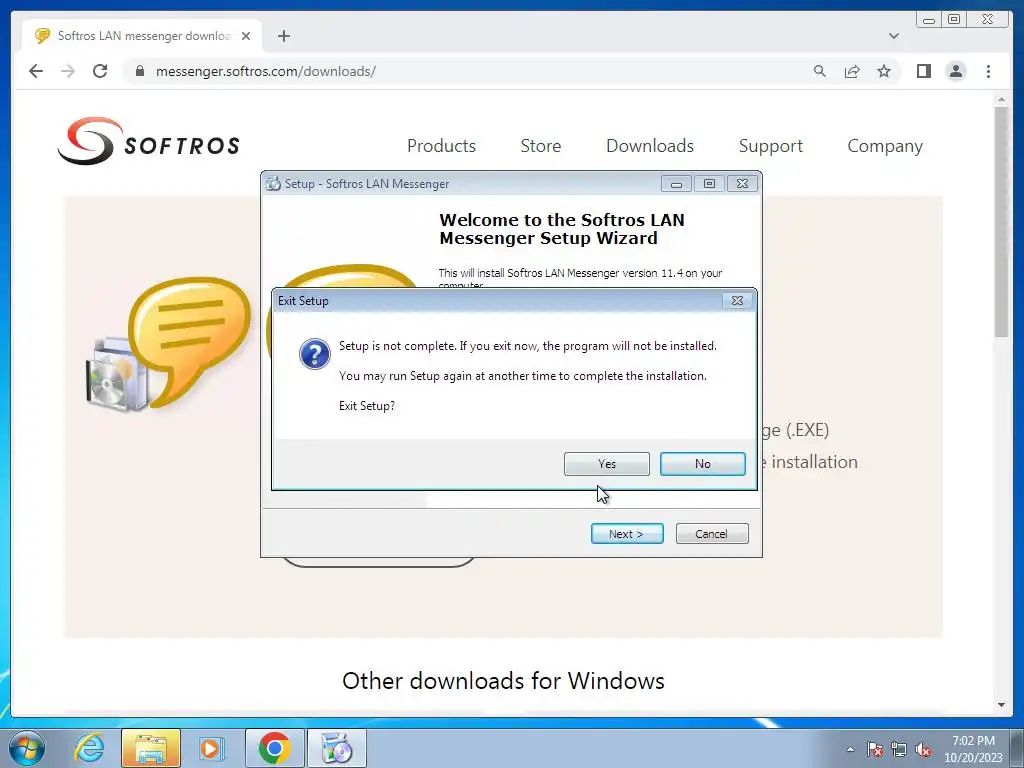Open the Products menu on the Softros site
This screenshot has width=1024, height=768.
click(x=441, y=146)
